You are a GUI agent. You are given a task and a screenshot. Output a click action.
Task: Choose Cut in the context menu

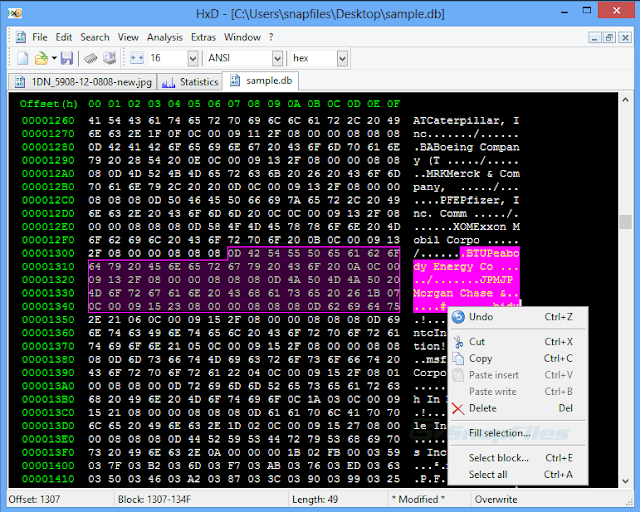pos(518,341)
